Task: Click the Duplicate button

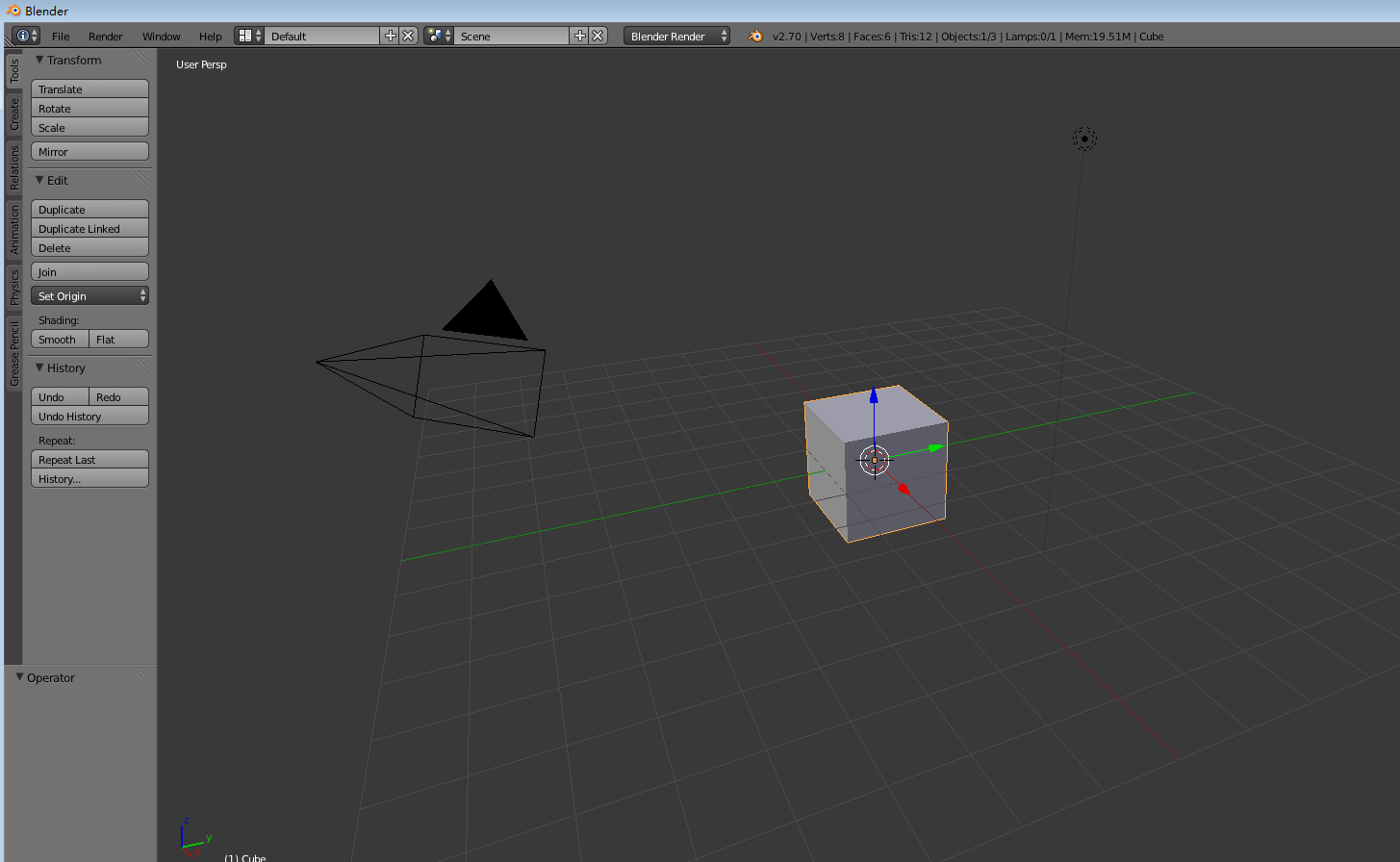Action: (x=89, y=209)
